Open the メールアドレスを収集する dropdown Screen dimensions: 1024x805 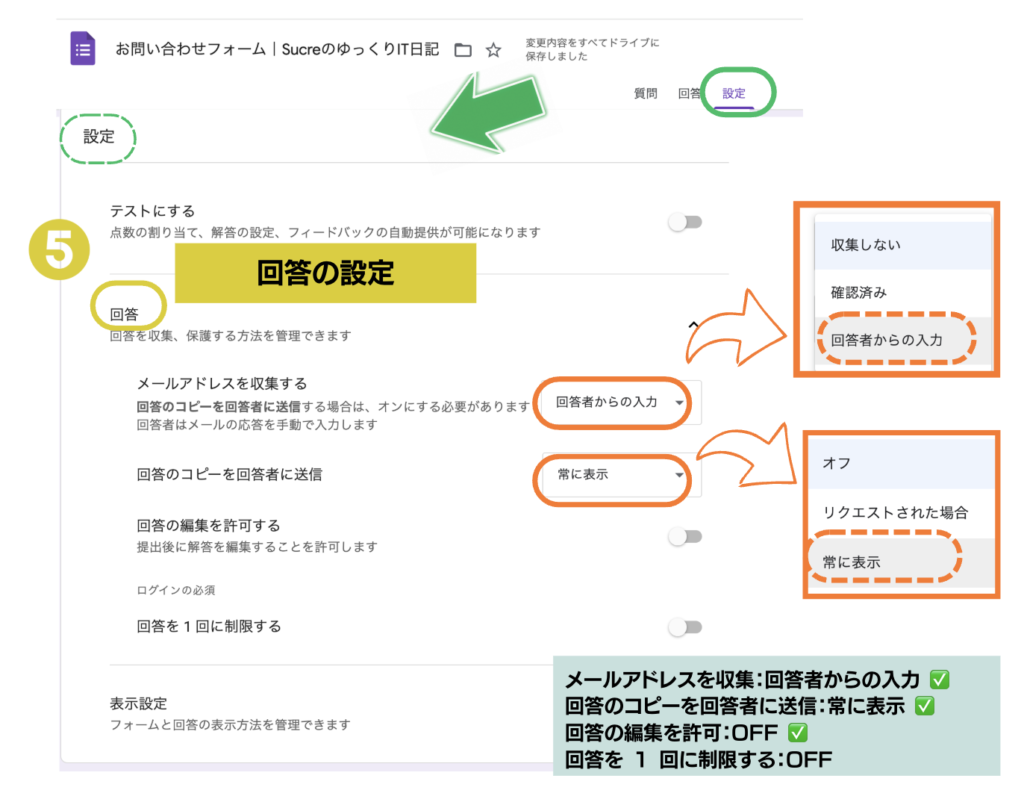[x=612, y=402]
